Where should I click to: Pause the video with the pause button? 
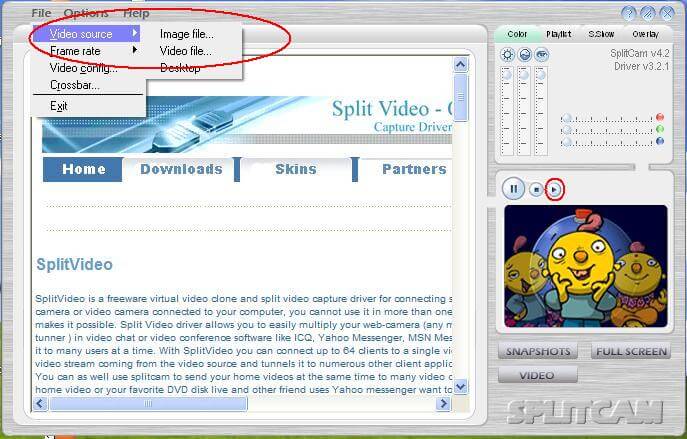(514, 188)
